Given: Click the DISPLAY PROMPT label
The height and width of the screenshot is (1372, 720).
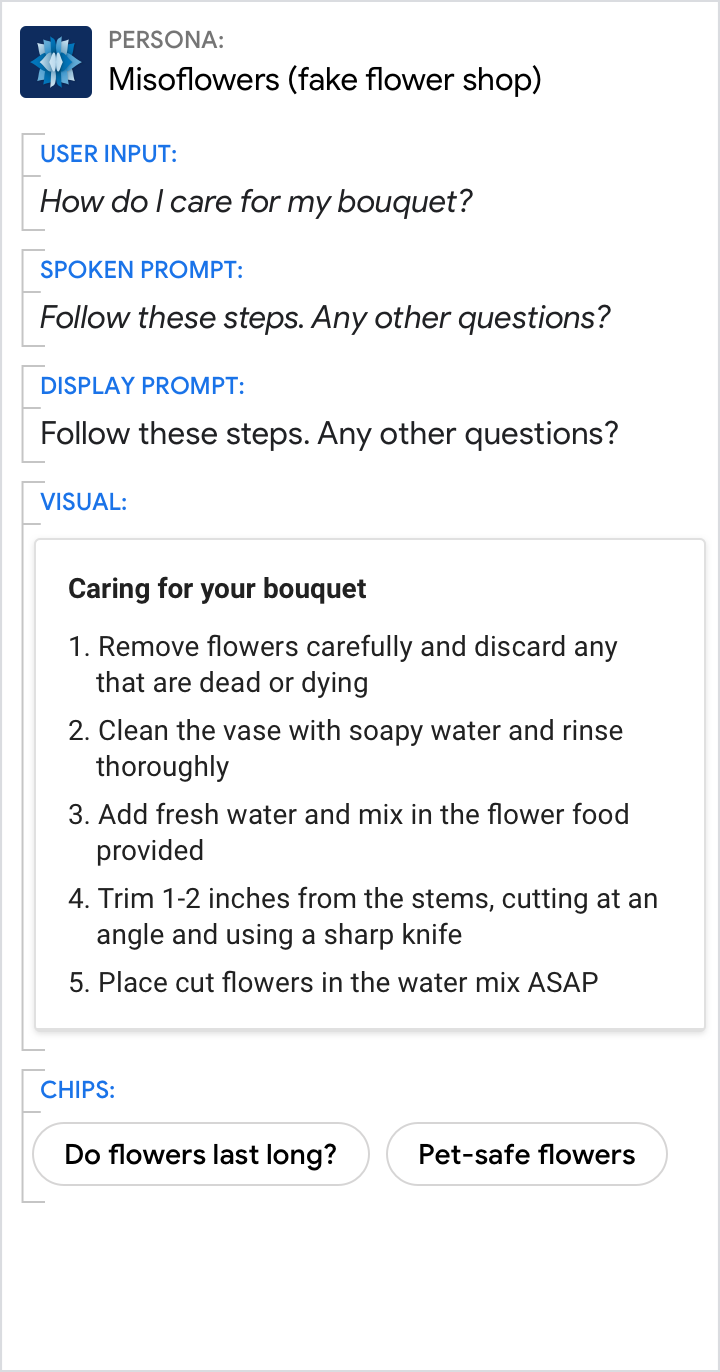Looking at the screenshot, I should tap(142, 386).
